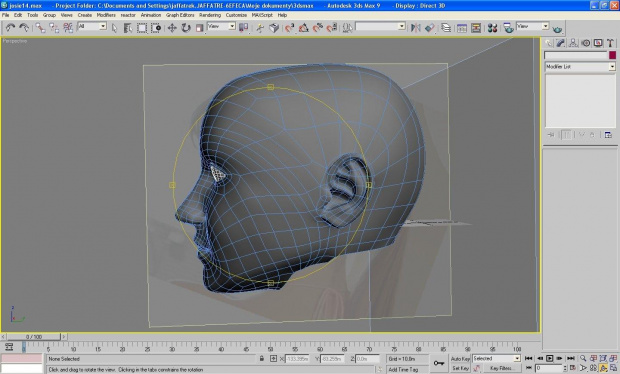Toggle the Set Key mode button
Viewport: 620px width, 374px height.
460,368
